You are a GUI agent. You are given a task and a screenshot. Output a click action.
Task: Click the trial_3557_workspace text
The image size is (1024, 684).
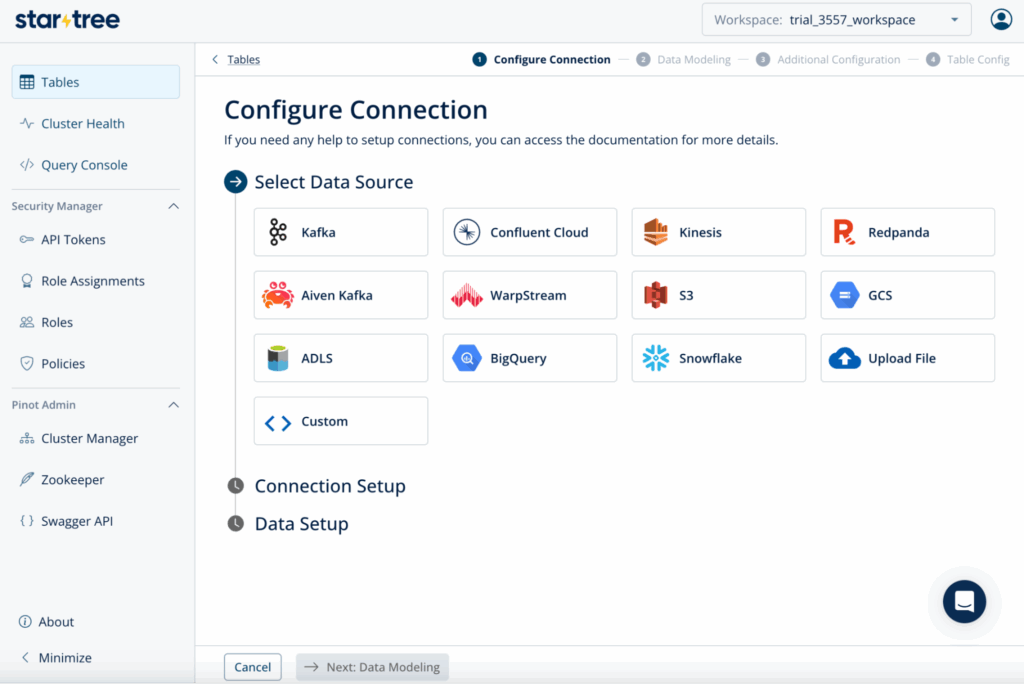(852, 20)
